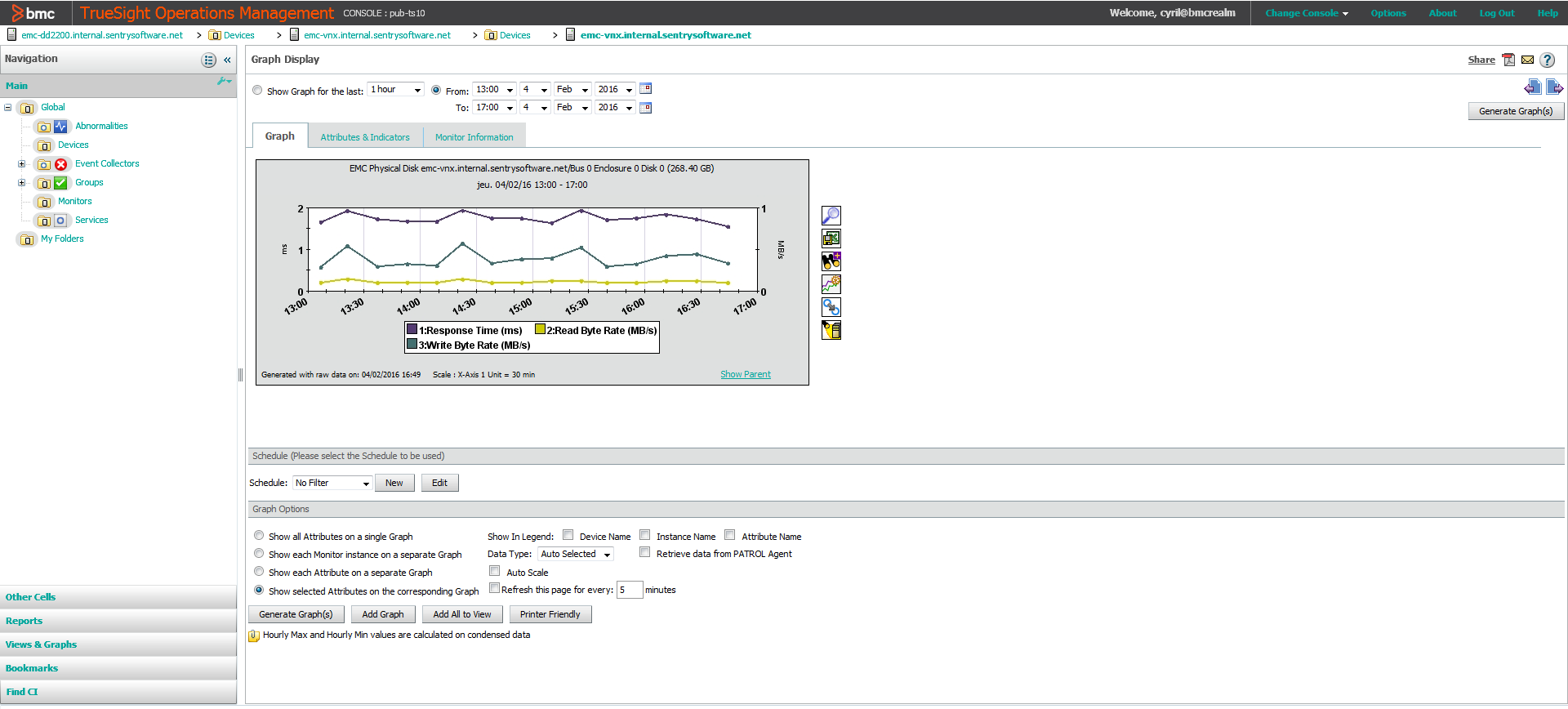
Task: Export graph data with the Excel save icon
Action: coord(831,239)
